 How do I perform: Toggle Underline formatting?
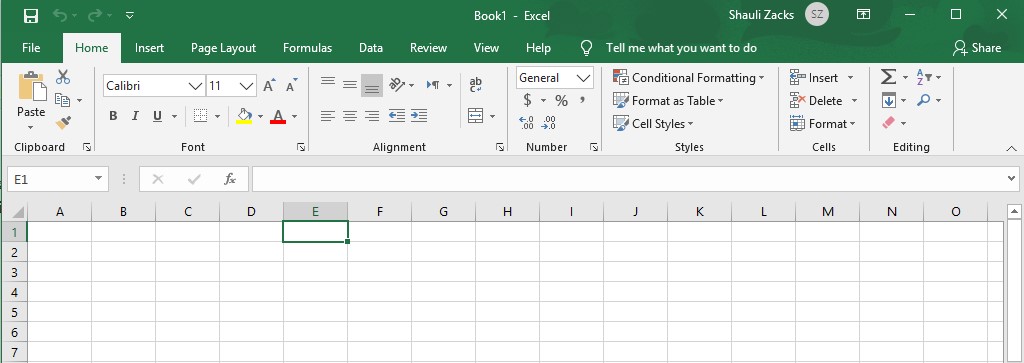click(x=157, y=116)
